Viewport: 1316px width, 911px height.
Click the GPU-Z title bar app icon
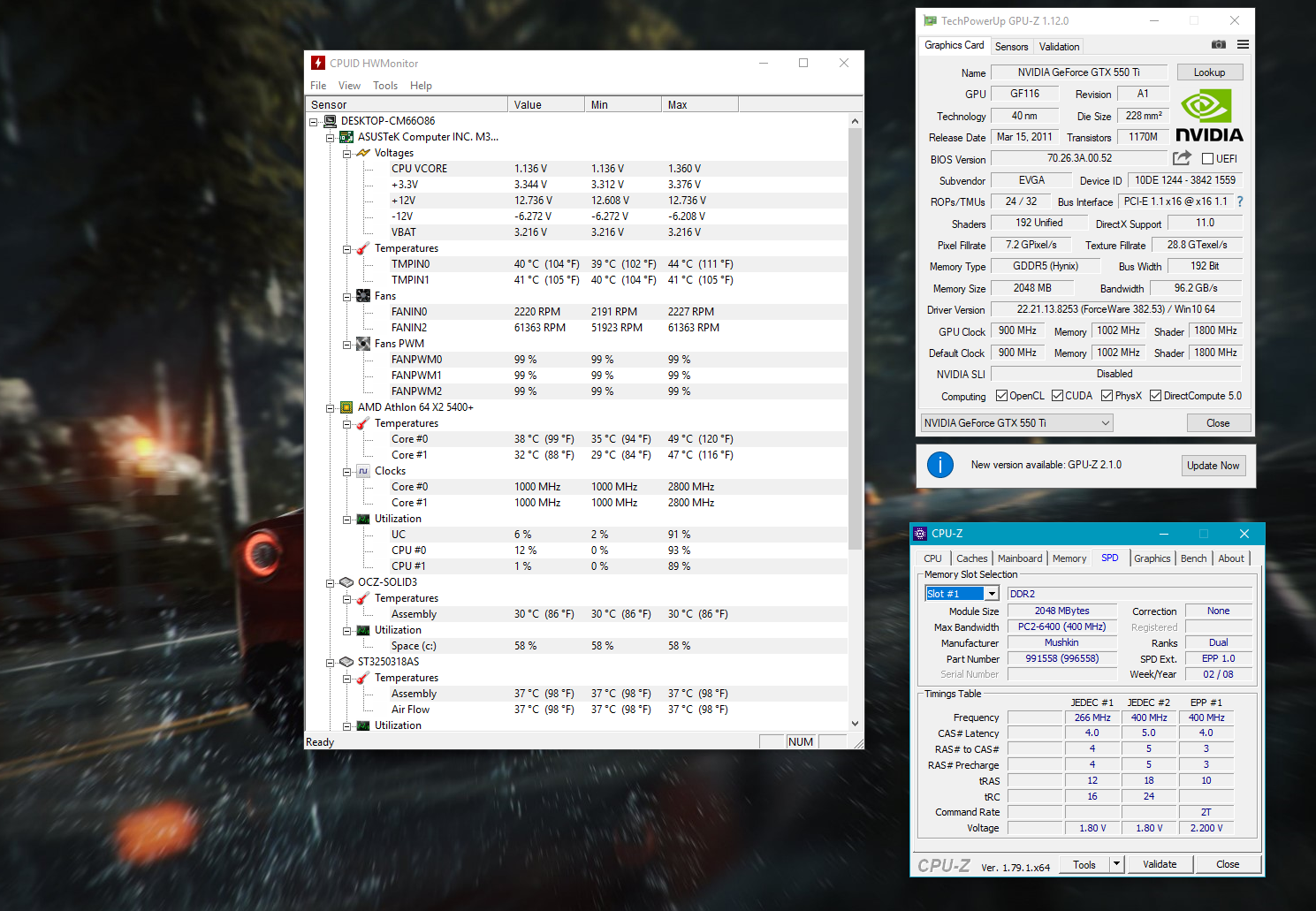[x=930, y=20]
